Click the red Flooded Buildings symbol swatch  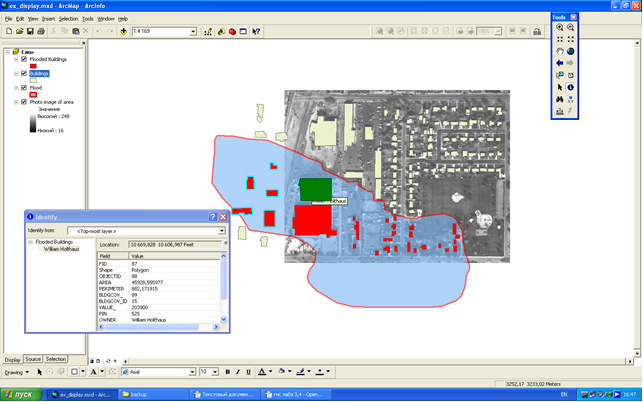32,66
